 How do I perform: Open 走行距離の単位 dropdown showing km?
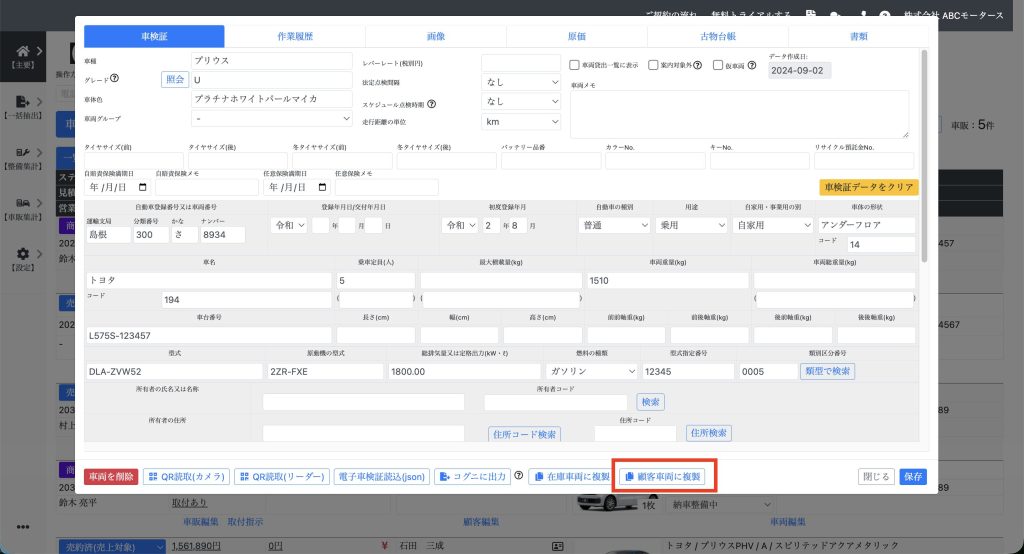[x=520, y=121]
